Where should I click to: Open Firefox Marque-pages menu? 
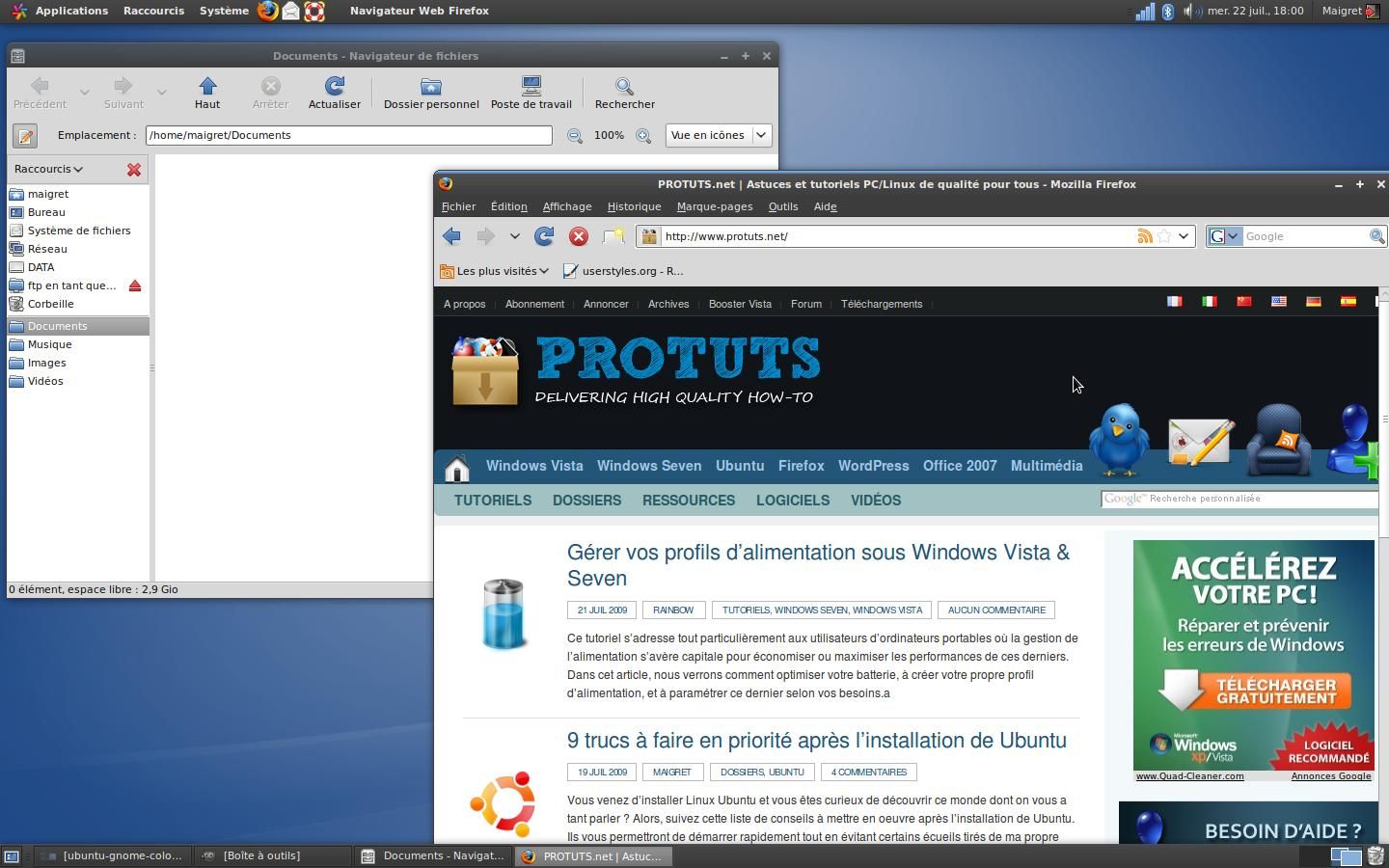click(x=715, y=206)
